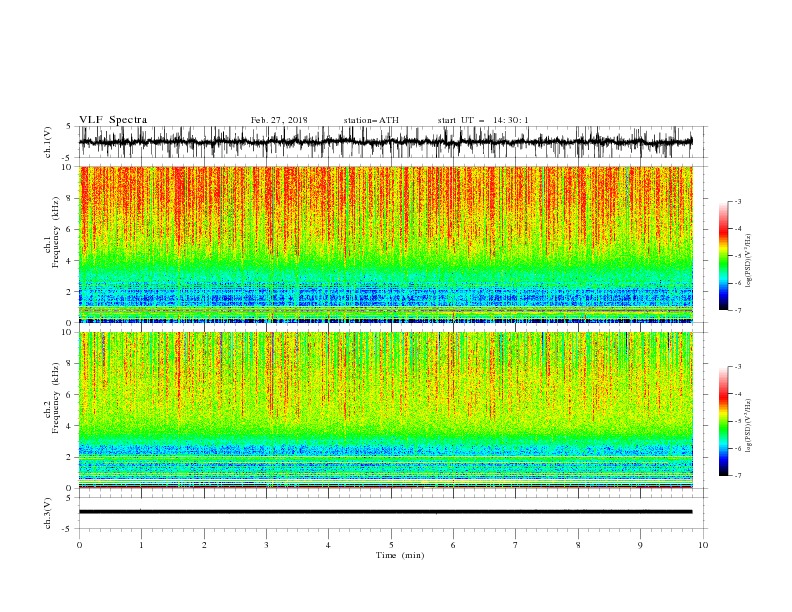Click the time axis tick label "5"
The width and height of the screenshot is (792, 612).
[391, 545]
